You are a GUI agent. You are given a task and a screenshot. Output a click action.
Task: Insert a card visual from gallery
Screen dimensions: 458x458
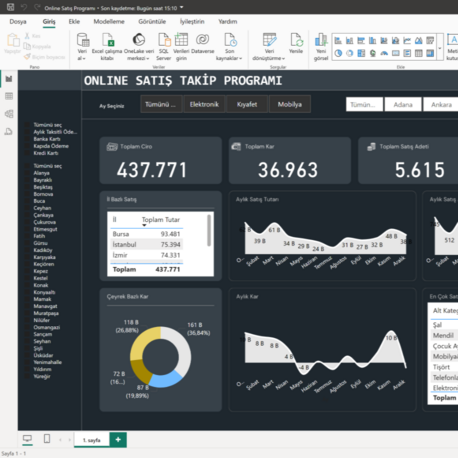tap(396, 53)
